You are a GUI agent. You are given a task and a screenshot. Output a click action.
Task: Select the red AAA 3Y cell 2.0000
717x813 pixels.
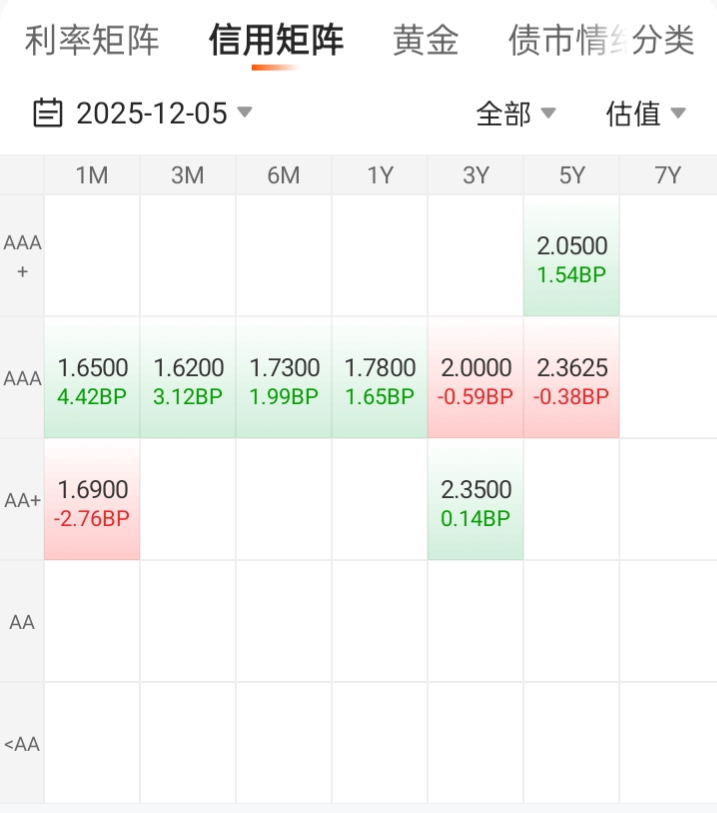[476, 379]
